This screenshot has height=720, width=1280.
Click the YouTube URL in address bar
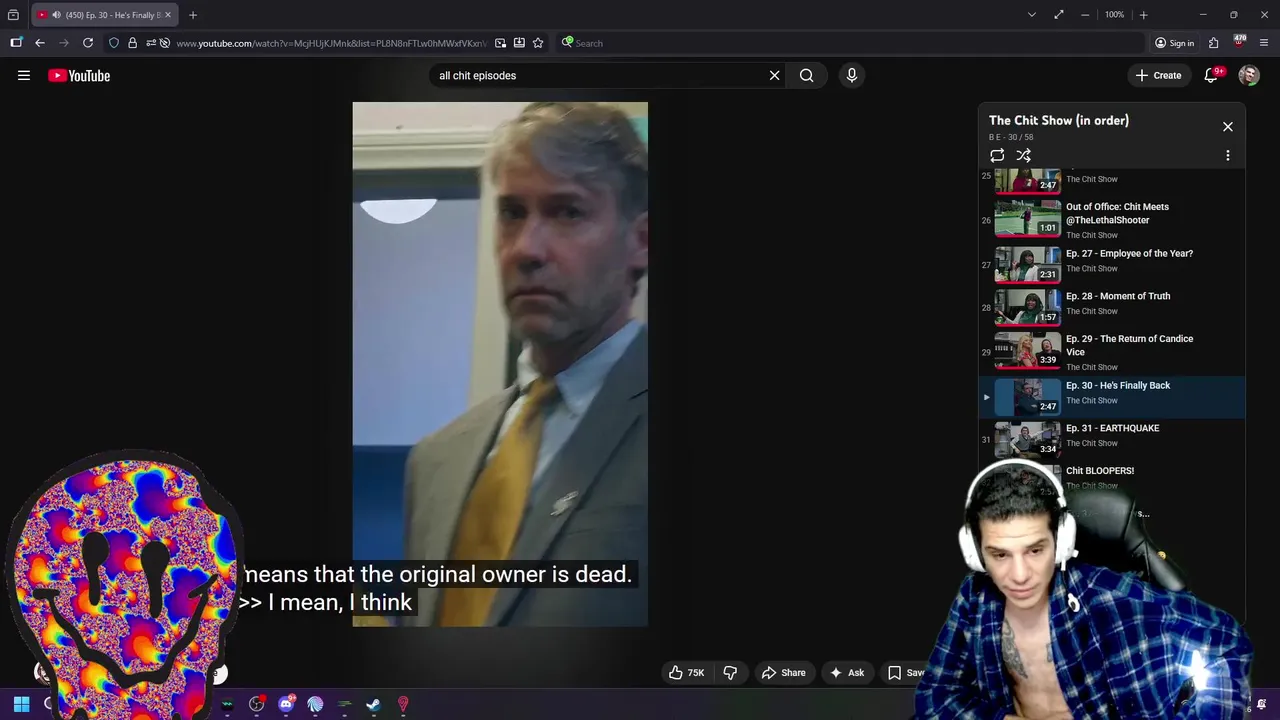pos(332,43)
